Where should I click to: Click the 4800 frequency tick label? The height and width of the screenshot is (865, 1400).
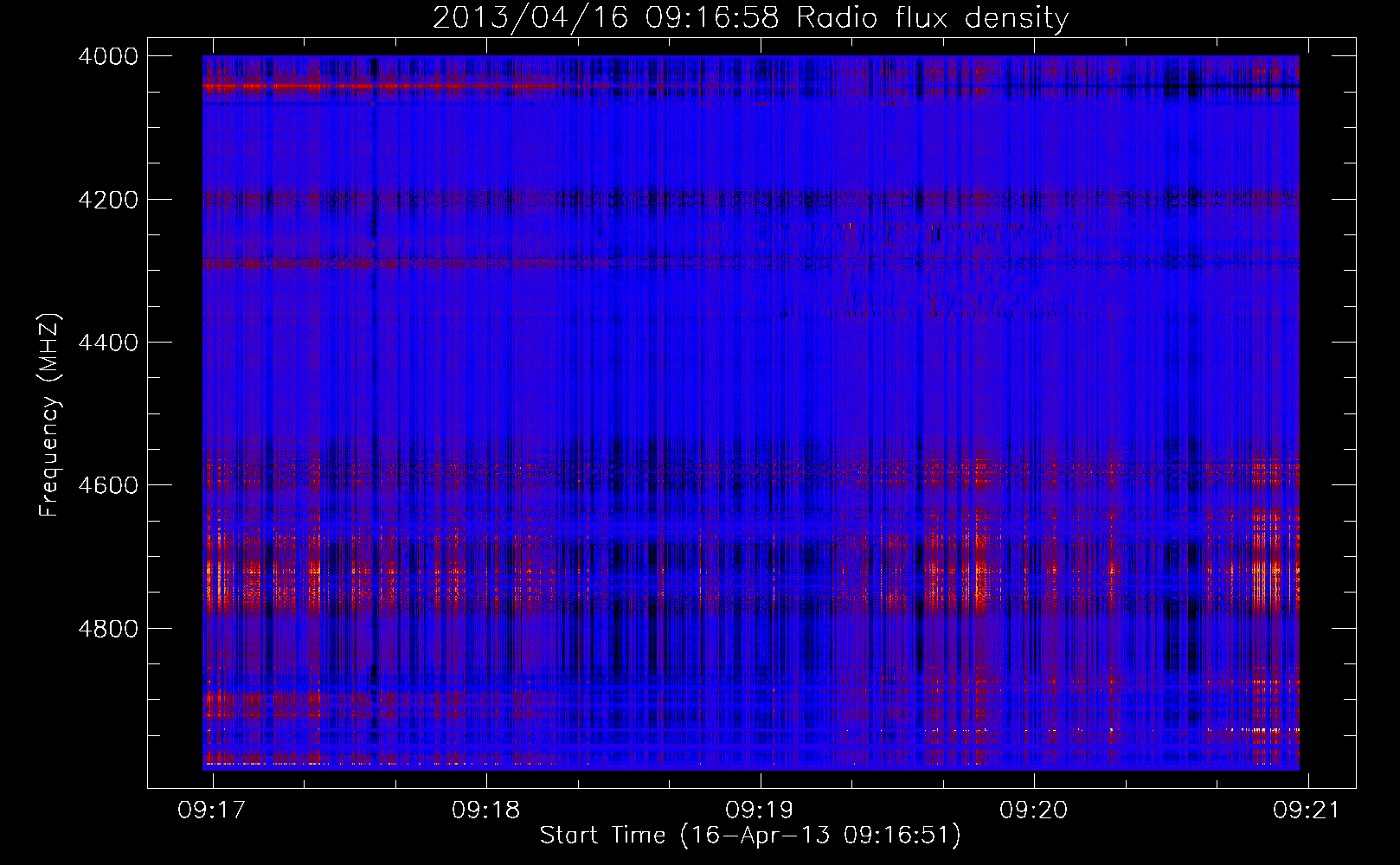pos(108,629)
